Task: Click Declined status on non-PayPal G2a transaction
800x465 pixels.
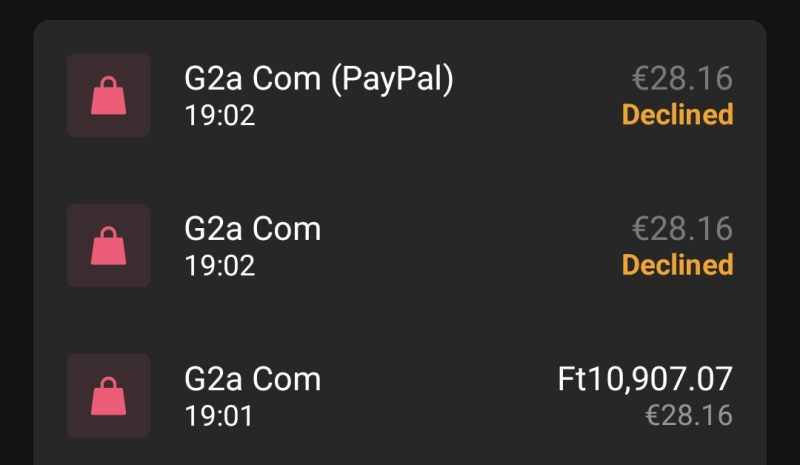Action: click(677, 265)
